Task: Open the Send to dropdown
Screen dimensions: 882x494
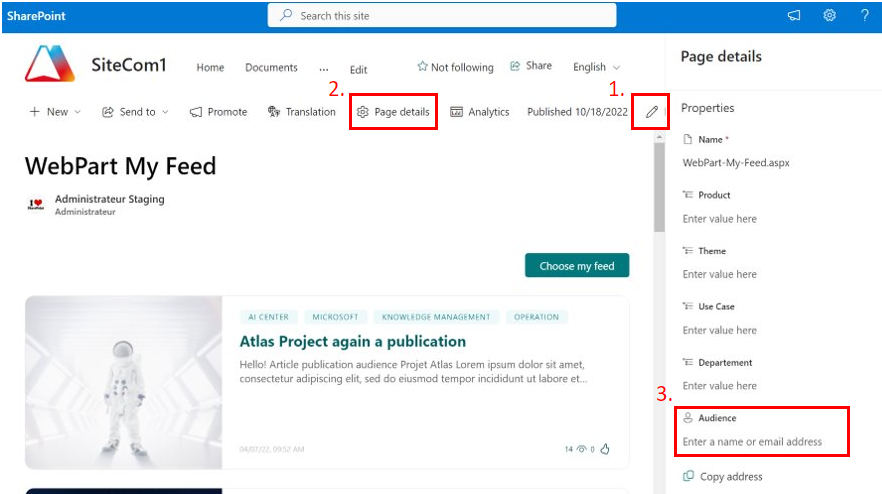Action: pyautogui.click(x=135, y=112)
